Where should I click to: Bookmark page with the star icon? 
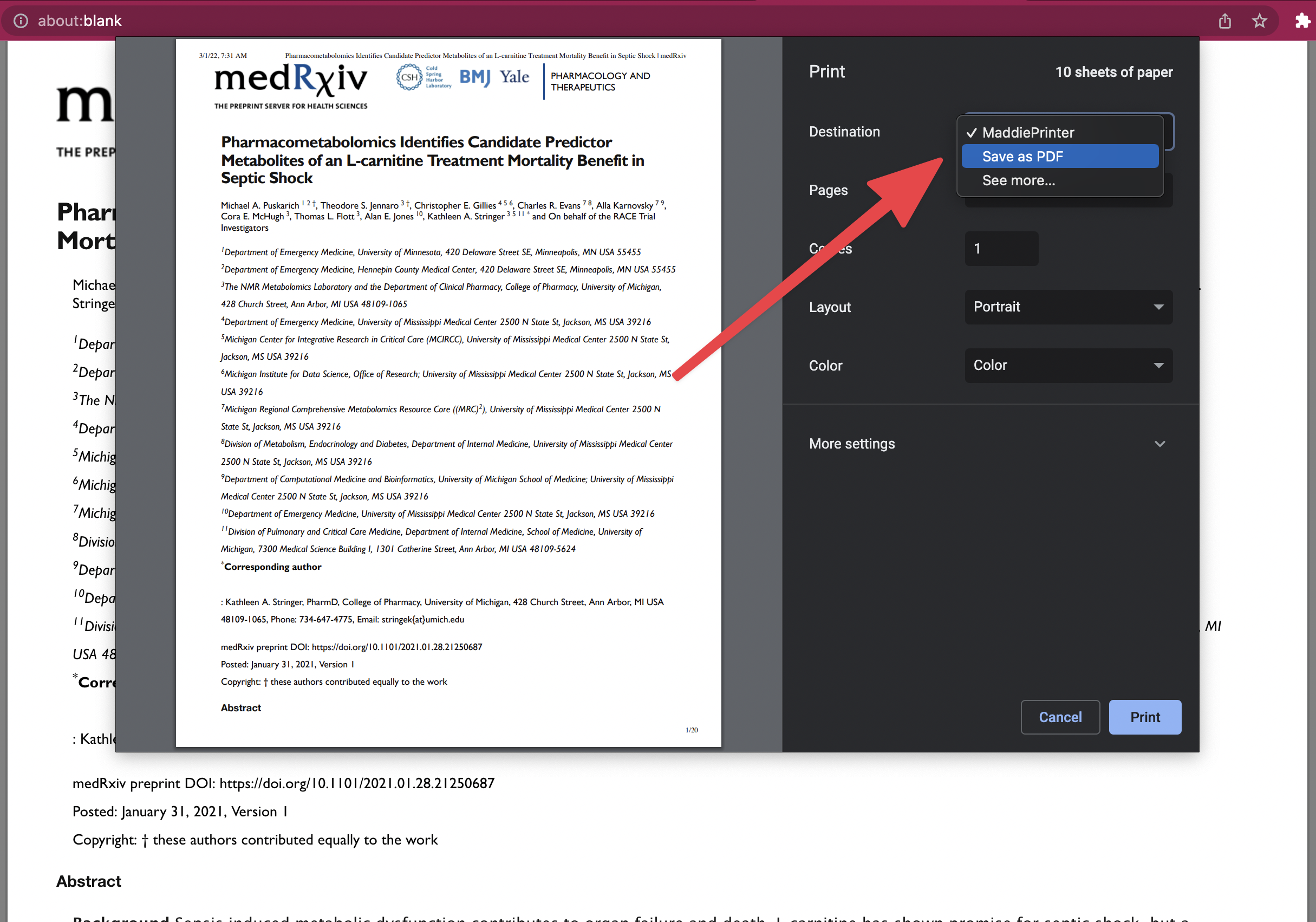(x=1259, y=21)
